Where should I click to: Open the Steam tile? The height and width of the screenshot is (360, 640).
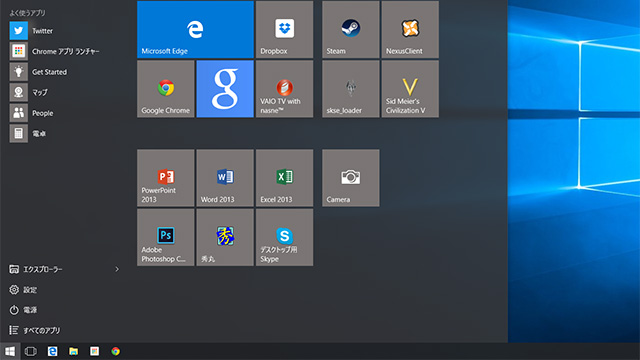(351, 29)
